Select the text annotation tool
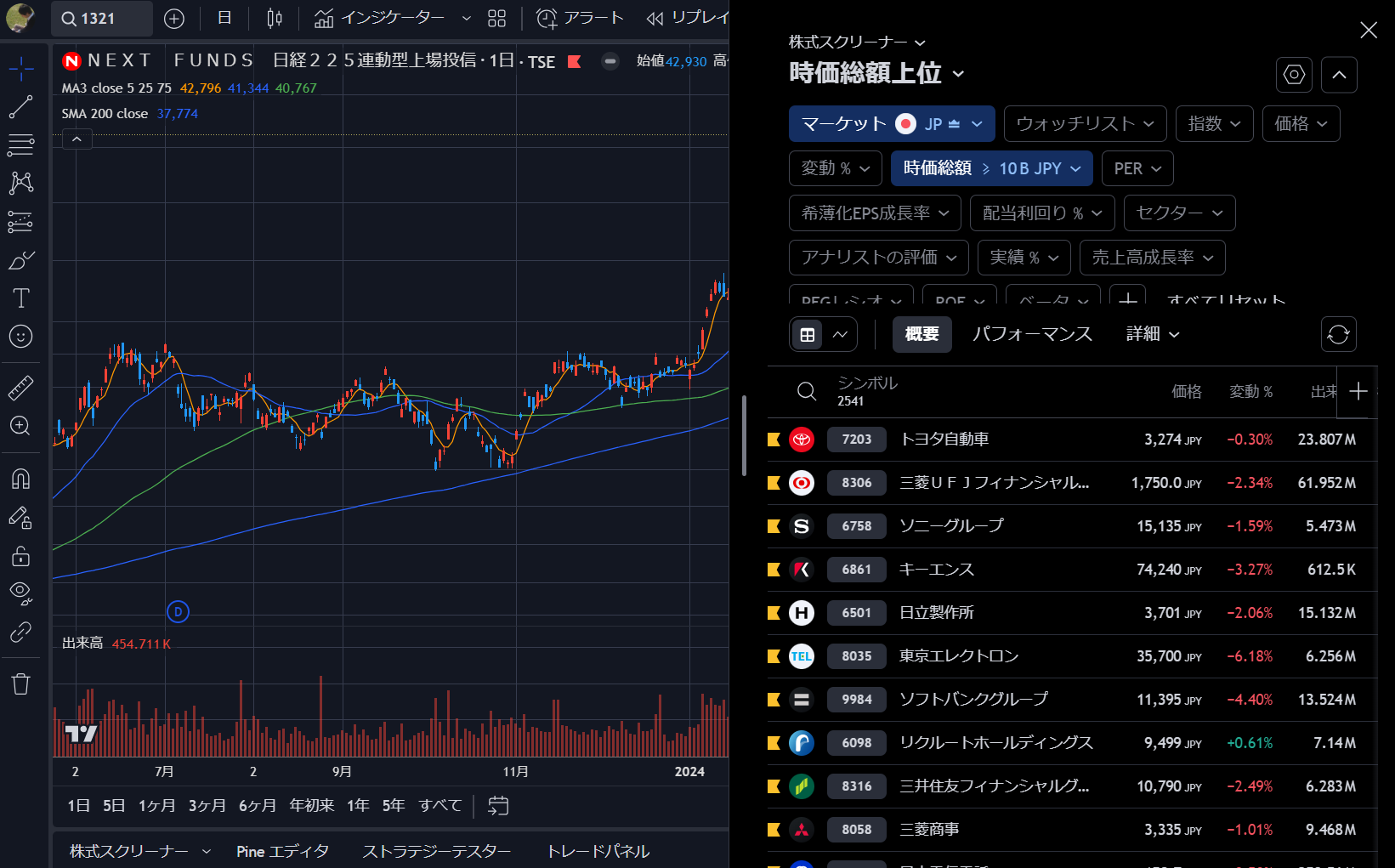Image resolution: width=1395 pixels, height=868 pixels. (20, 298)
